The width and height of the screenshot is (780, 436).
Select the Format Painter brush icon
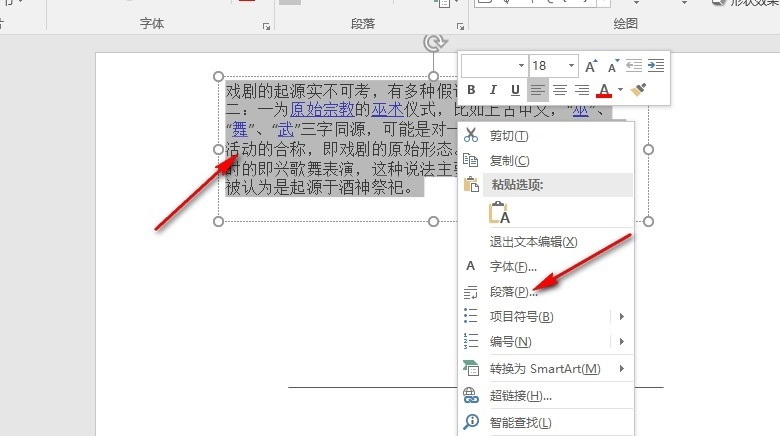[639, 90]
